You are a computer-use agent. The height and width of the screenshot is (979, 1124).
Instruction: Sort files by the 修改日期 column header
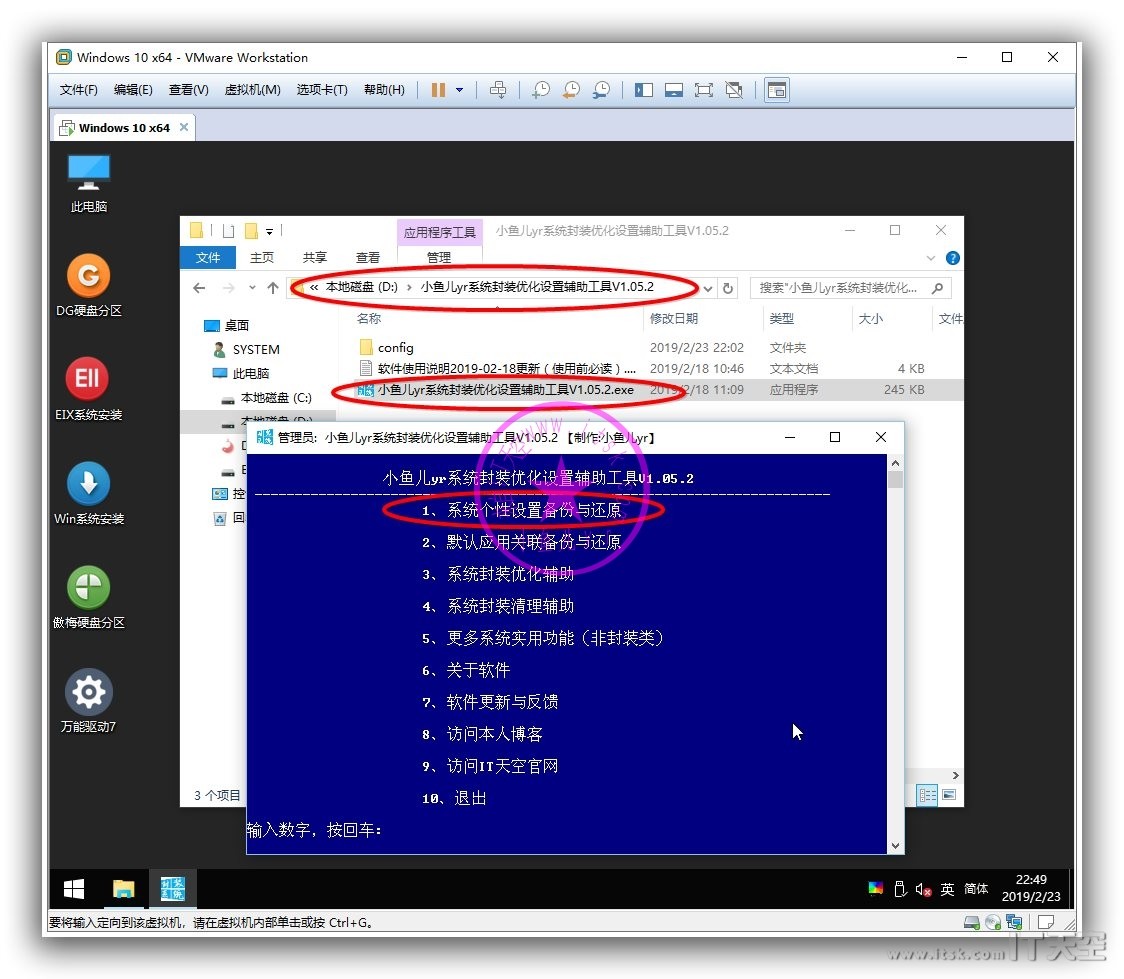click(x=673, y=318)
